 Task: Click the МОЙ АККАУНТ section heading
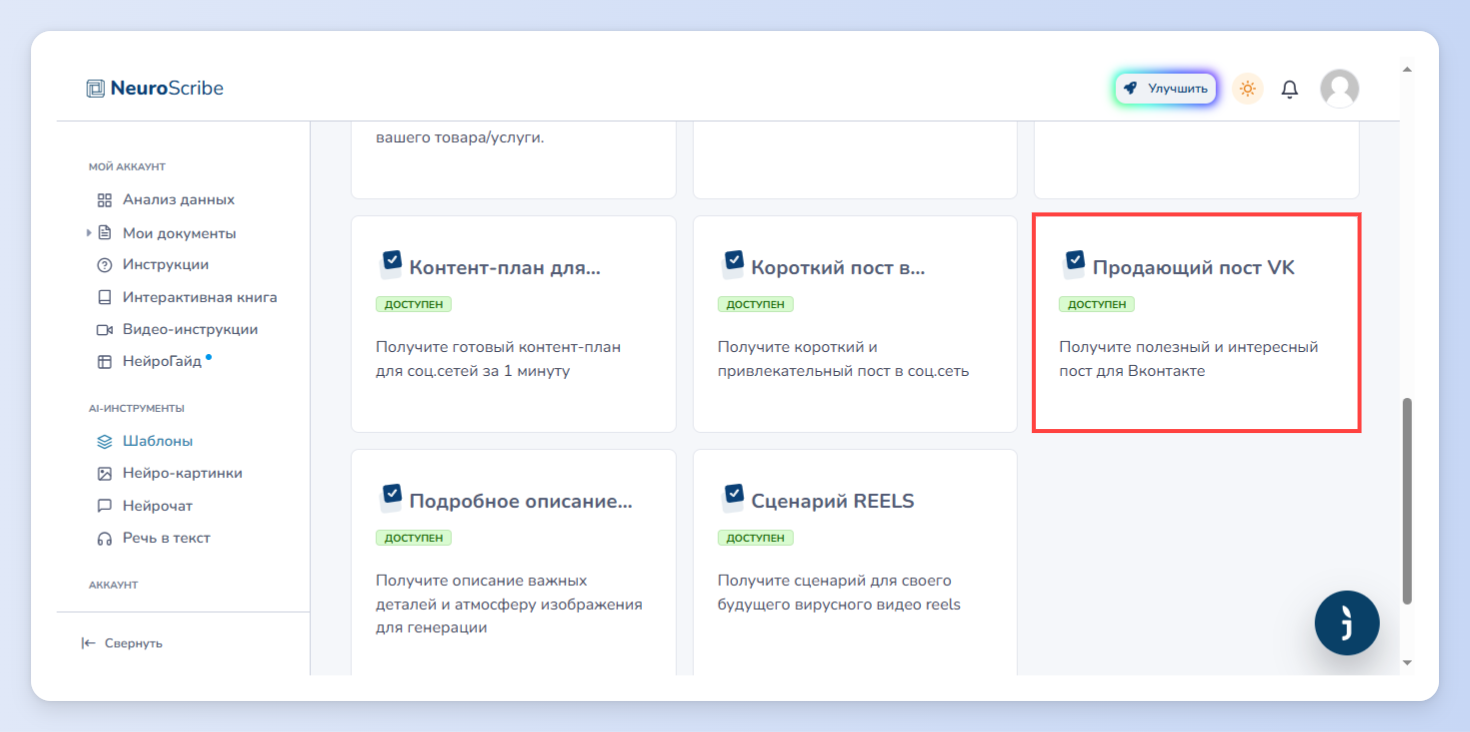coord(127,167)
